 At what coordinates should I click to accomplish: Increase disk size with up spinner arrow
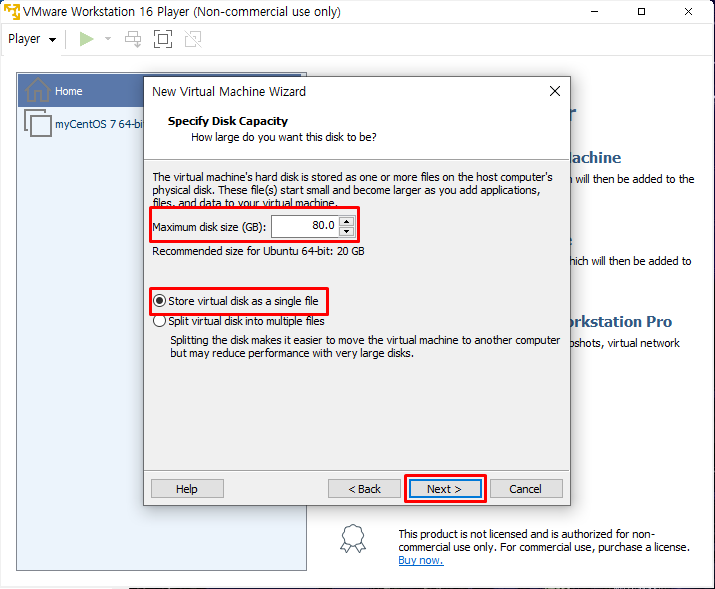point(347,222)
